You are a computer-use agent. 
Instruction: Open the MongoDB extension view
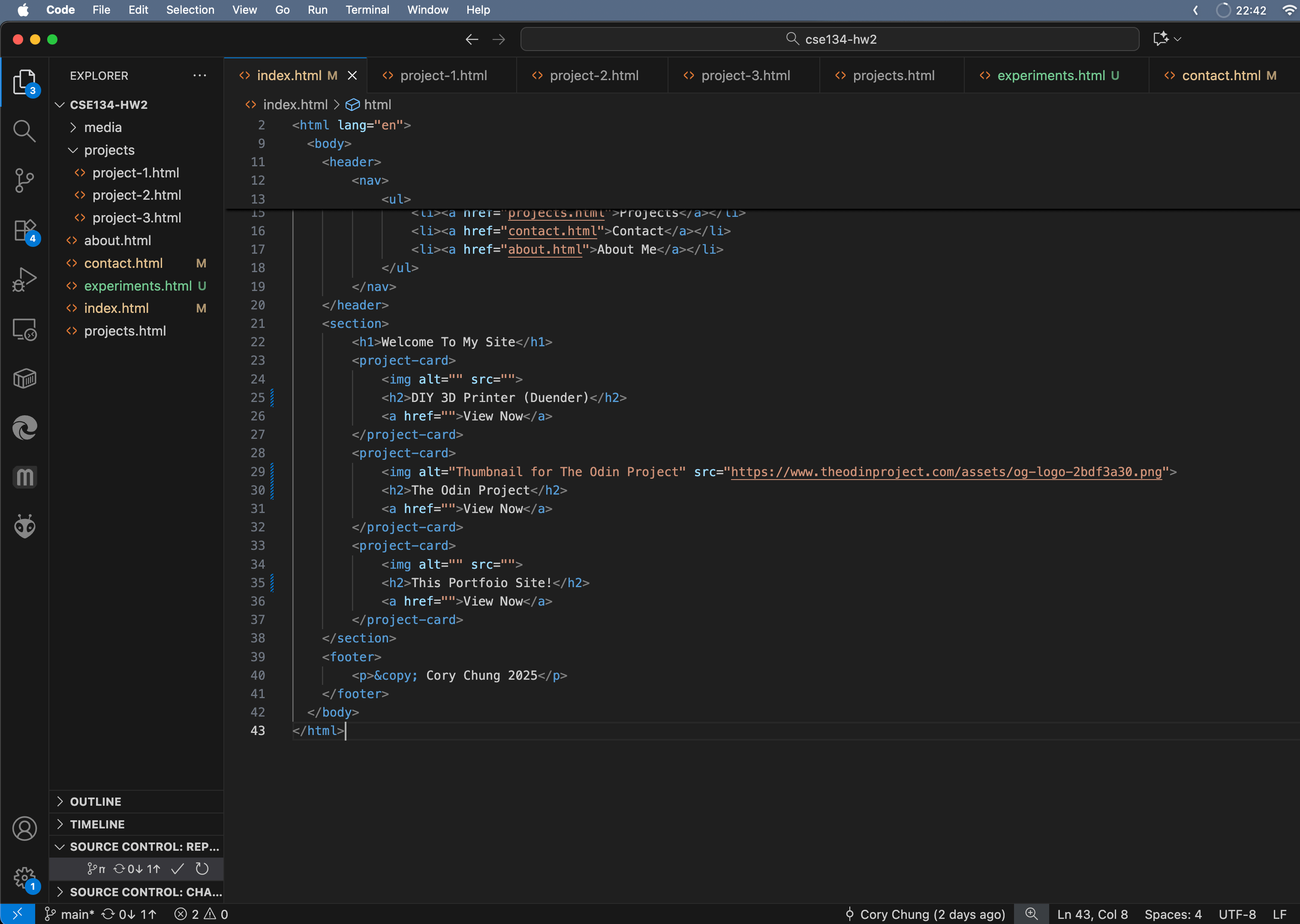[x=24, y=477]
